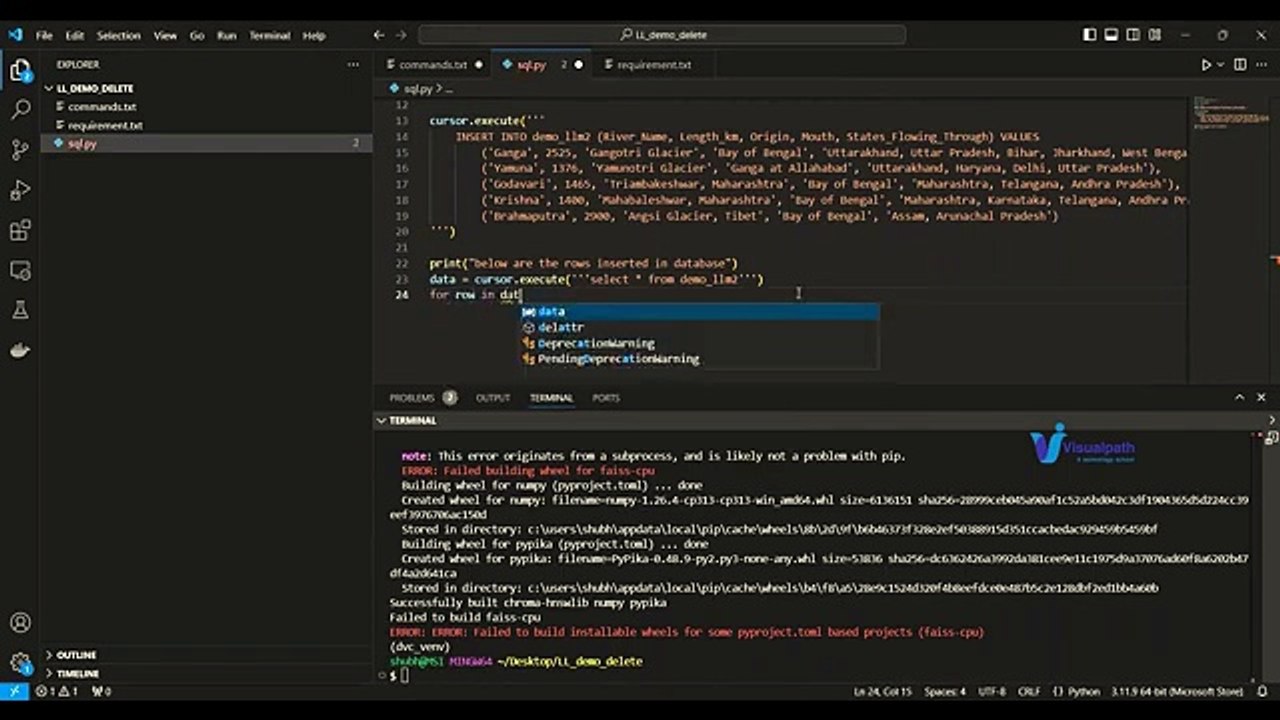Viewport: 1280px width, 720px height.
Task: Open the Run menu
Action: click(227, 35)
